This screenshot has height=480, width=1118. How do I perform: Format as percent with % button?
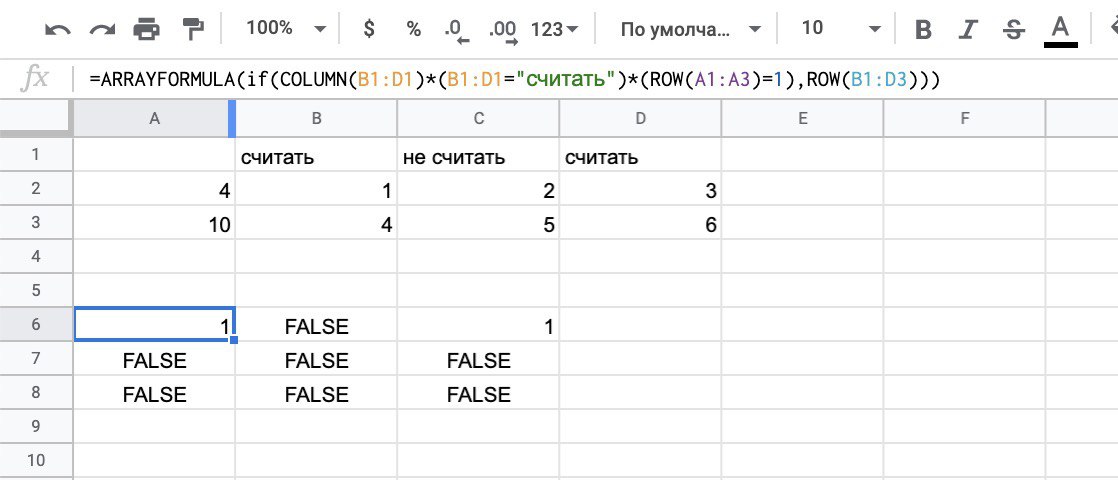click(x=414, y=29)
